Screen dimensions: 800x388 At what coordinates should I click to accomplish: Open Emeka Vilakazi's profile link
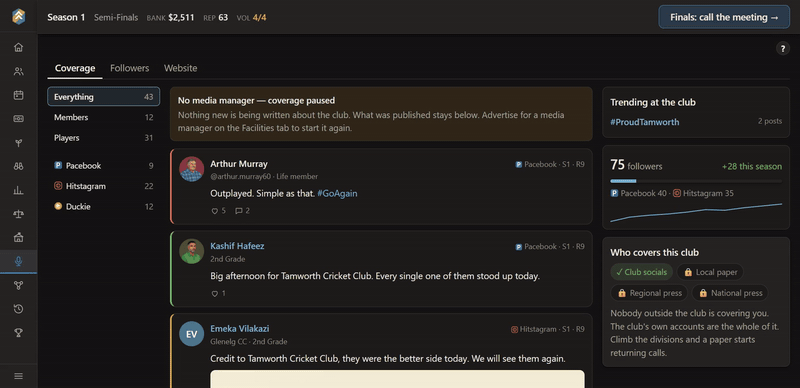tap(240, 329)
